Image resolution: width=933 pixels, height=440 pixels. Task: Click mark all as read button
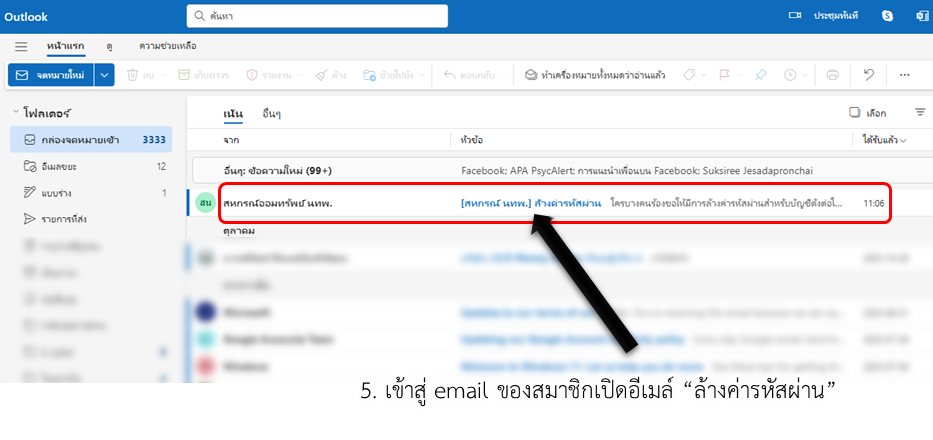pos(595,75)
